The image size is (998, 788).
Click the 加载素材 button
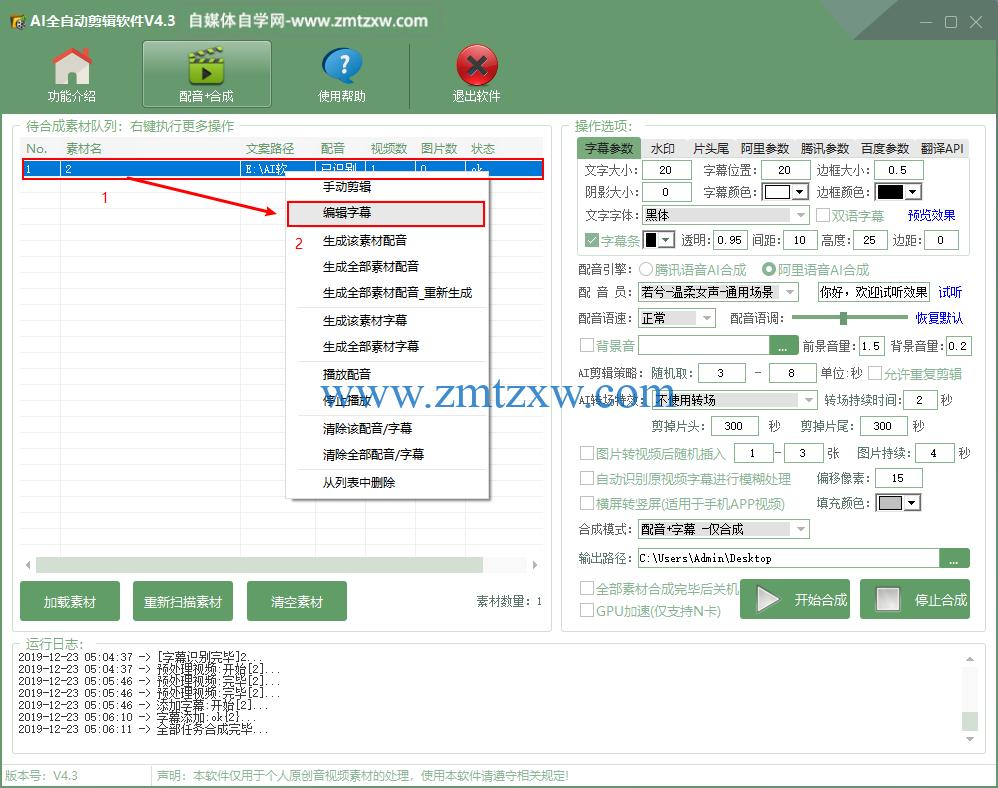coord(68,601)
